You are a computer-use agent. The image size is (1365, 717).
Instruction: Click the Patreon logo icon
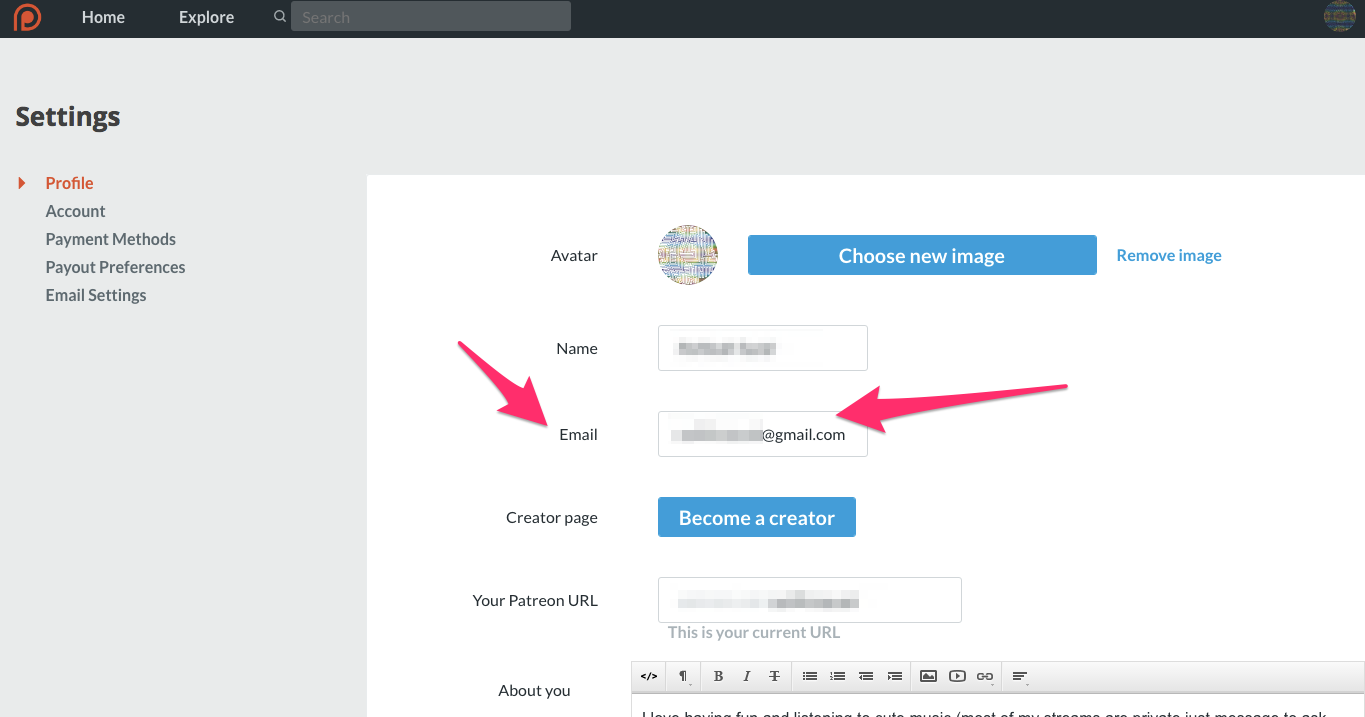27,17
